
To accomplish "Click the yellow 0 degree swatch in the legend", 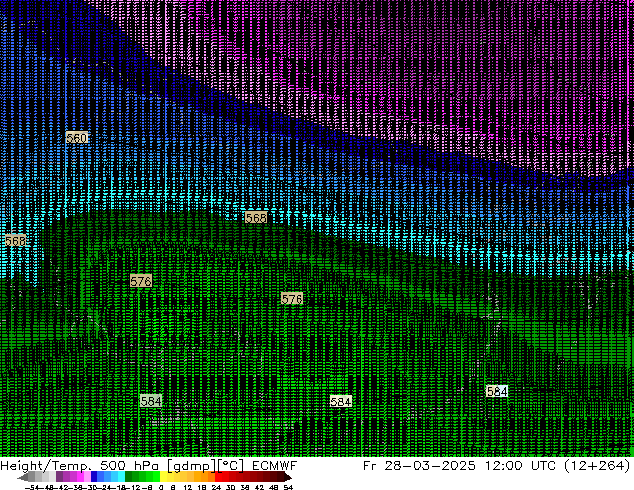I will point(163,477).
